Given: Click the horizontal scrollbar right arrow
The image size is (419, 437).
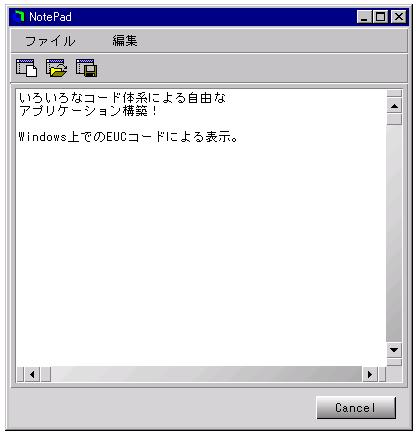Looking at the screenshot, I should [370, 374].
